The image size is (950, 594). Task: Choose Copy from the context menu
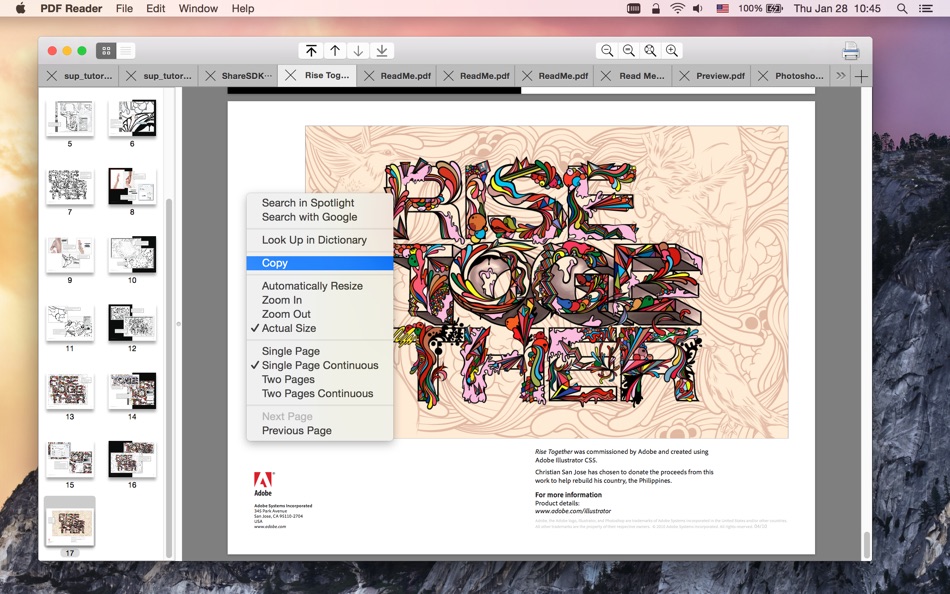(x=275, y=263)
